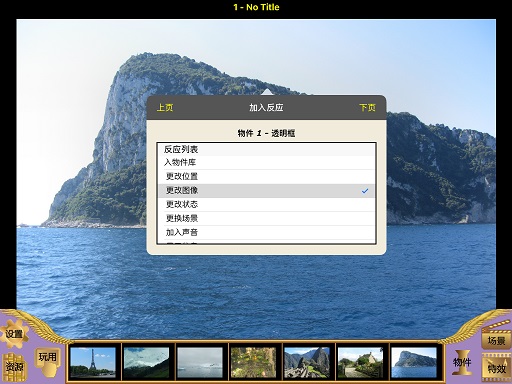The width and height of the screenshot is (512, 384).
Task: Select the grey misty sea thumbnail
Action: (x=200, y=362)
